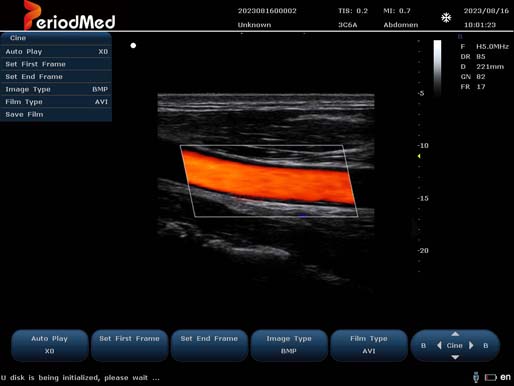Click the time 10:01:23

[480, 25]
